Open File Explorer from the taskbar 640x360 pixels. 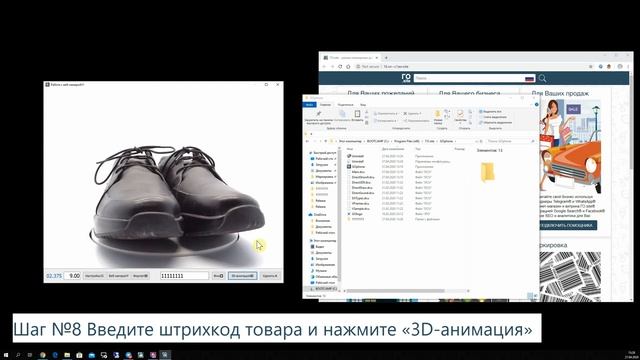pyautogui.click(x=67, y=355)
